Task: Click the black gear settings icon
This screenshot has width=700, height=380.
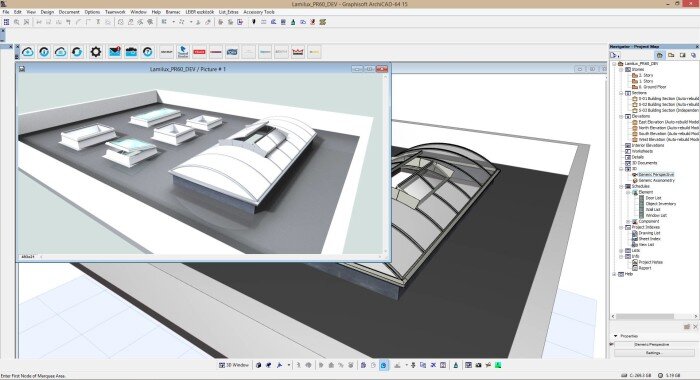Action: click(96, 52)
